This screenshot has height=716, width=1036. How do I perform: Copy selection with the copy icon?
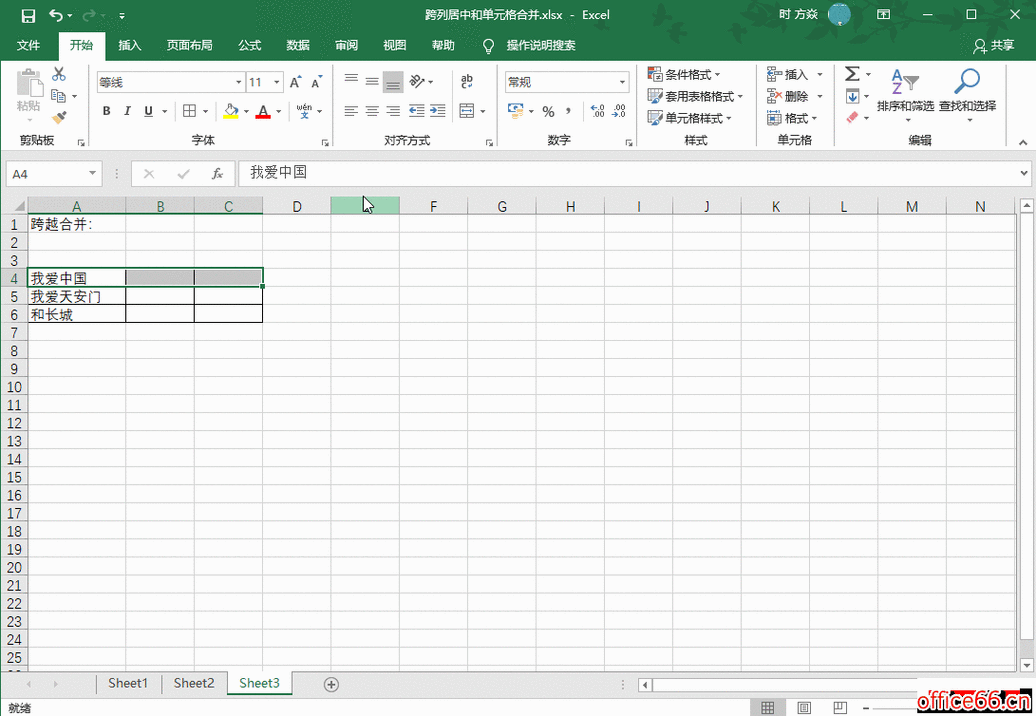(58, 96)
